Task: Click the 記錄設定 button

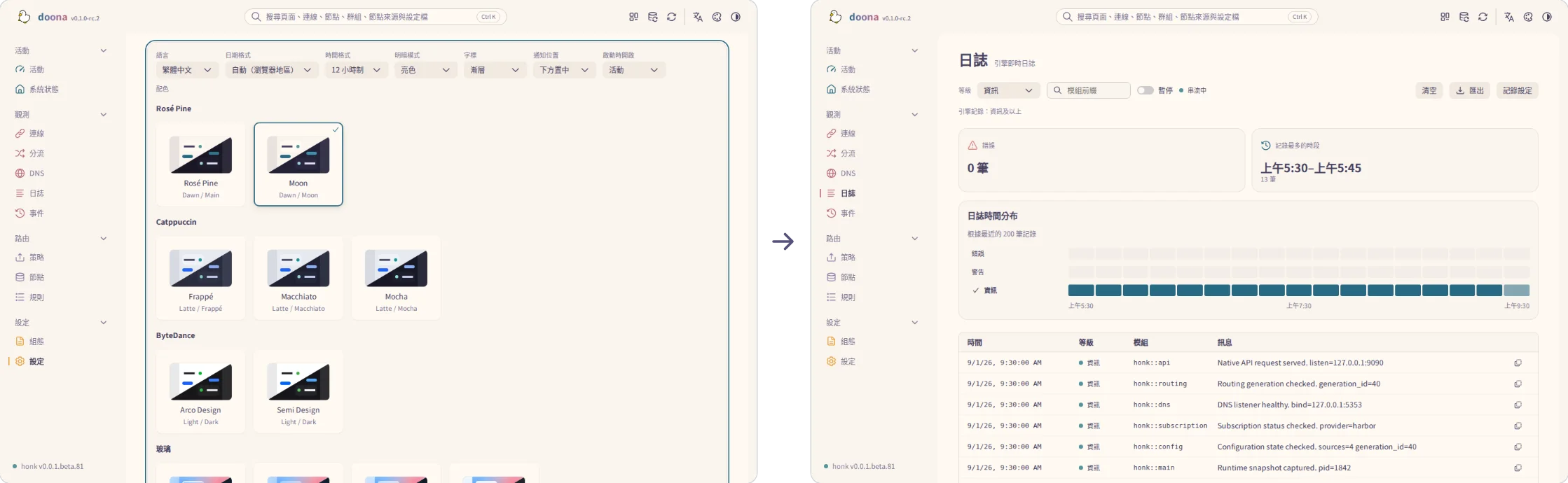Action: tap(1518, 90)
